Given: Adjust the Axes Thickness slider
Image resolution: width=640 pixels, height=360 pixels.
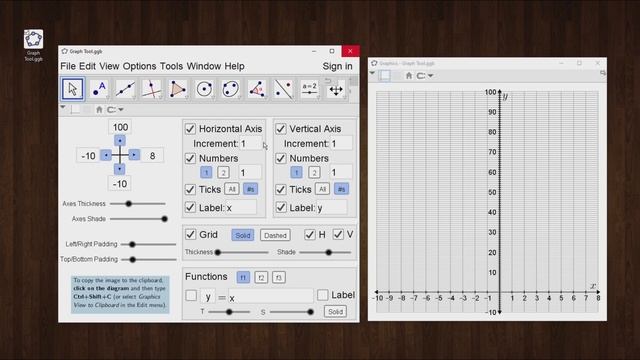Looking at the screenshot, I should (138, 203).
